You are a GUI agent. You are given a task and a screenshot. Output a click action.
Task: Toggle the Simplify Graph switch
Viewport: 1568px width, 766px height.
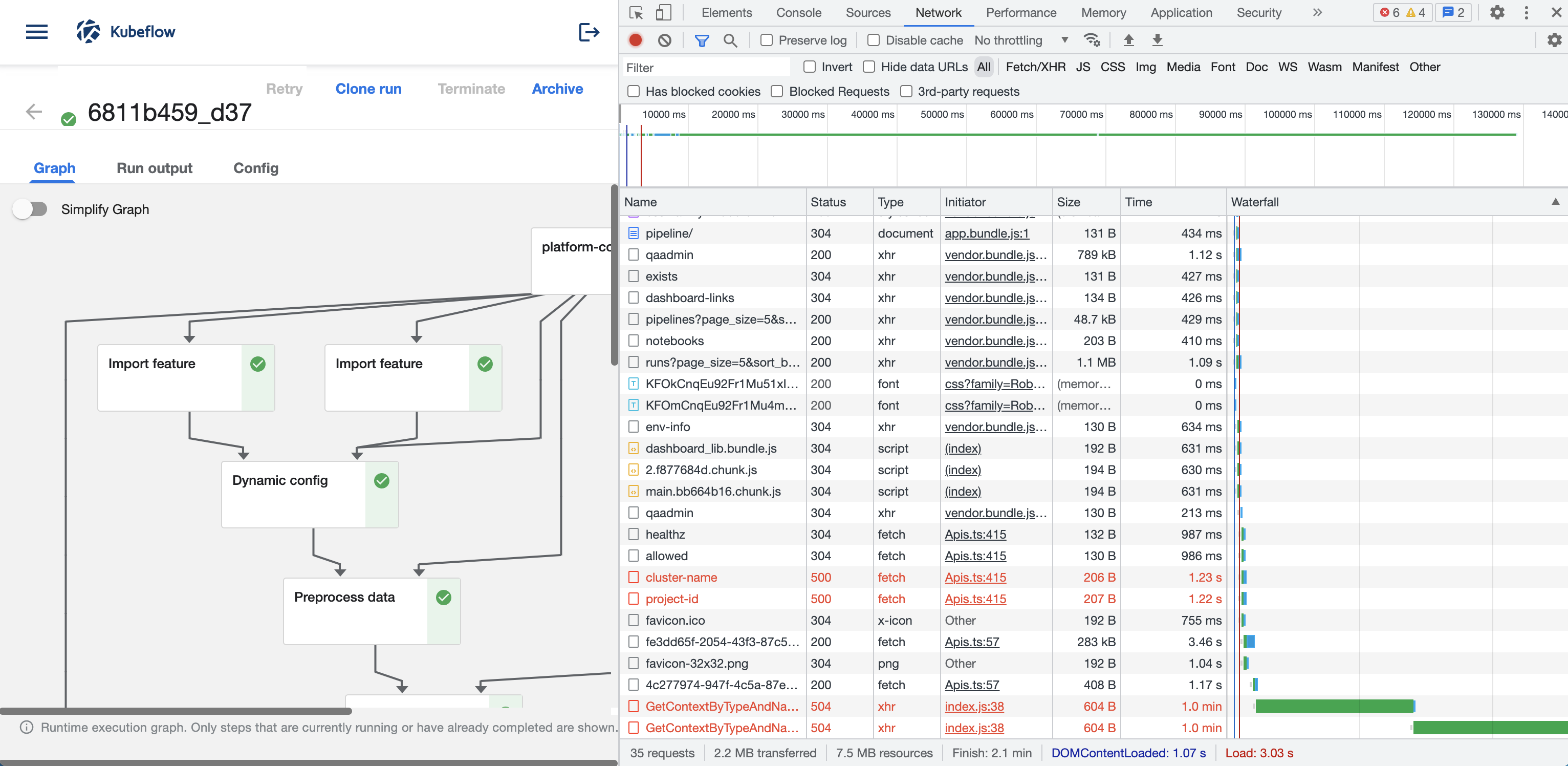30,209
